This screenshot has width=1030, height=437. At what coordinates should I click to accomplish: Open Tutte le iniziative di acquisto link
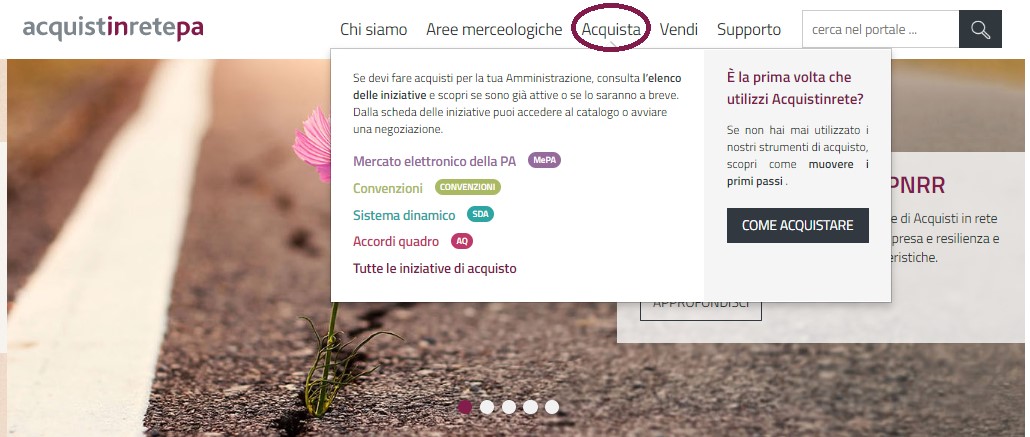(x=435, y=268)
